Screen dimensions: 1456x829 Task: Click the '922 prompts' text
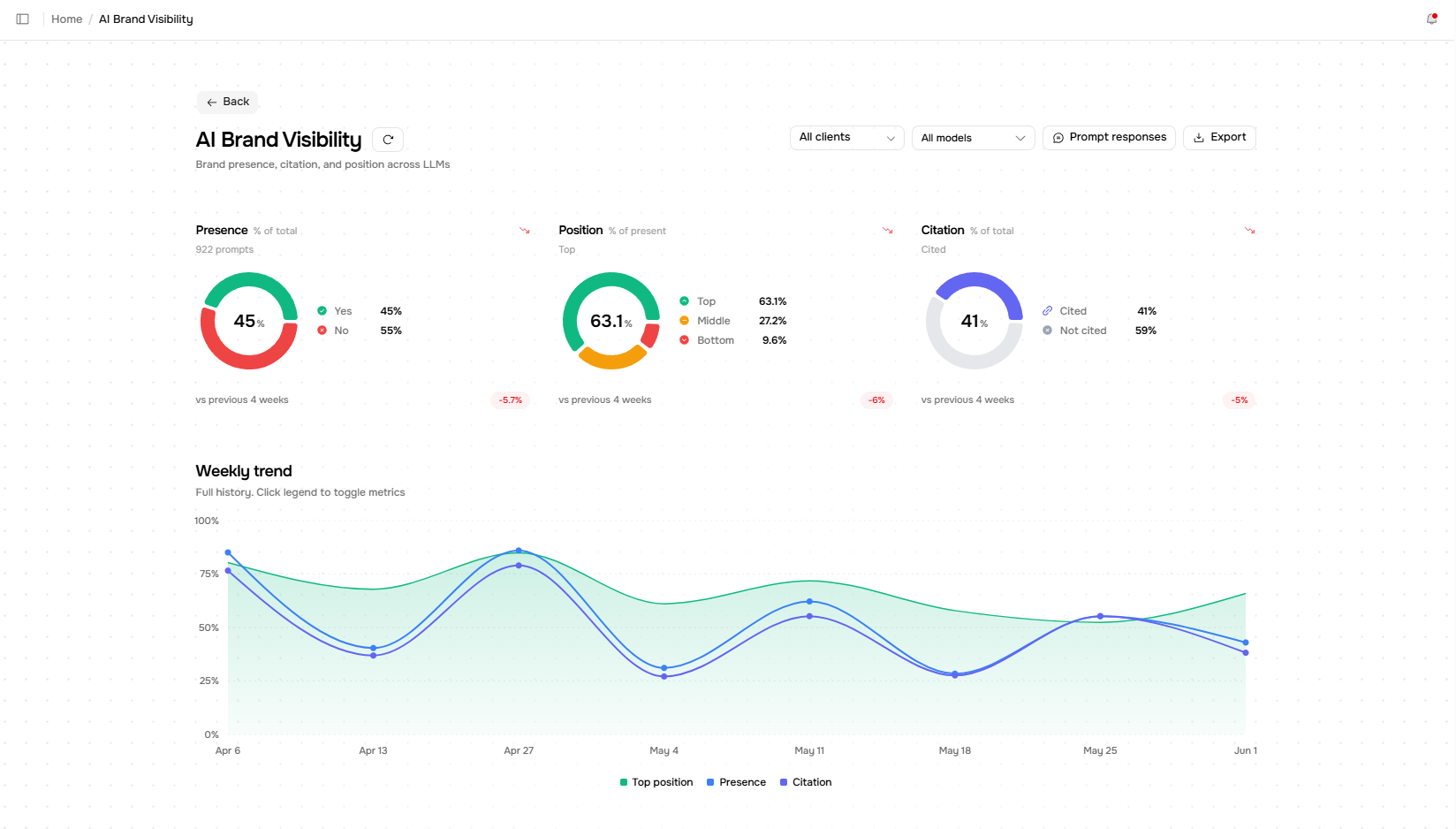click(224, 249)
